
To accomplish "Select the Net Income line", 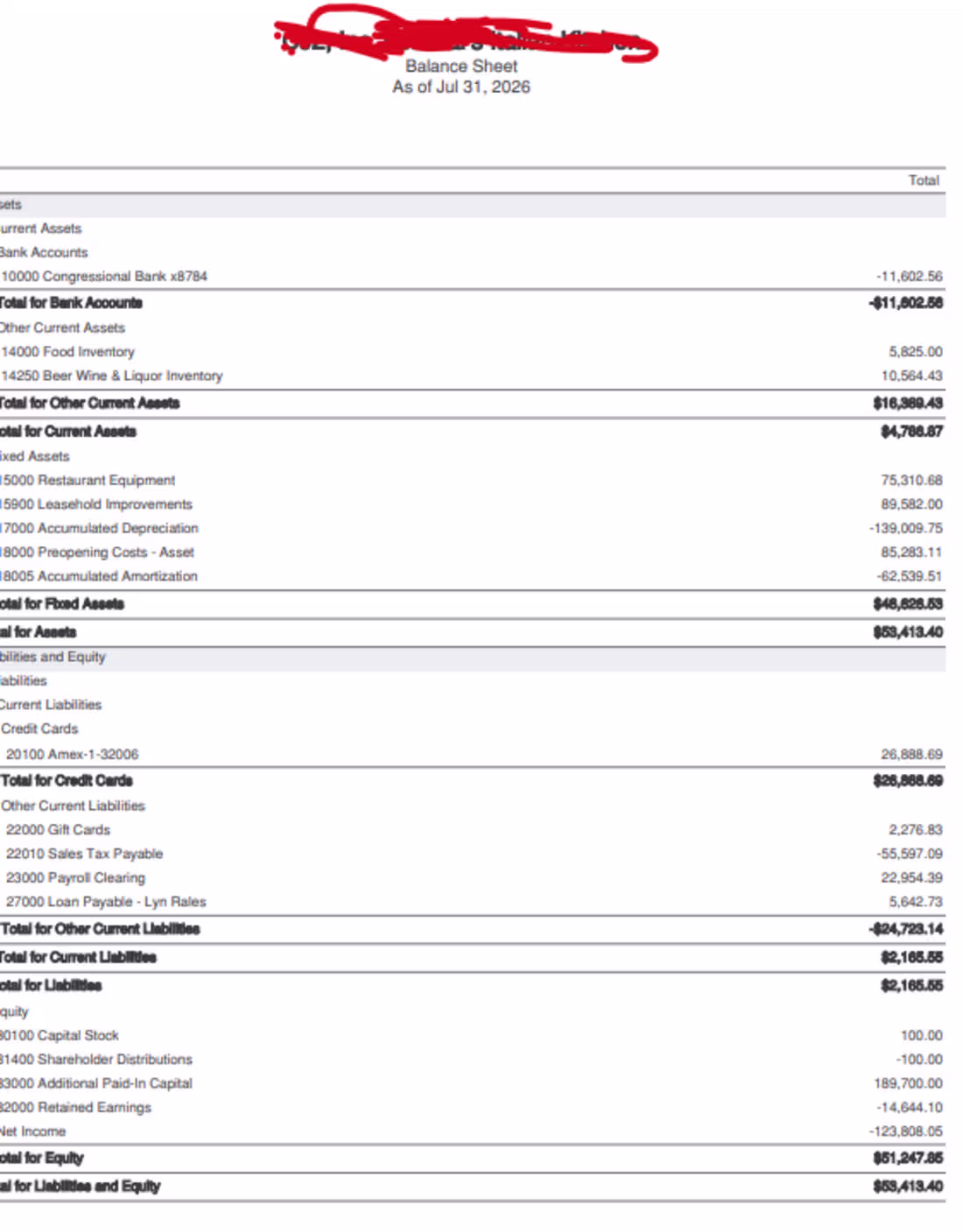I will click(473, 1131).
